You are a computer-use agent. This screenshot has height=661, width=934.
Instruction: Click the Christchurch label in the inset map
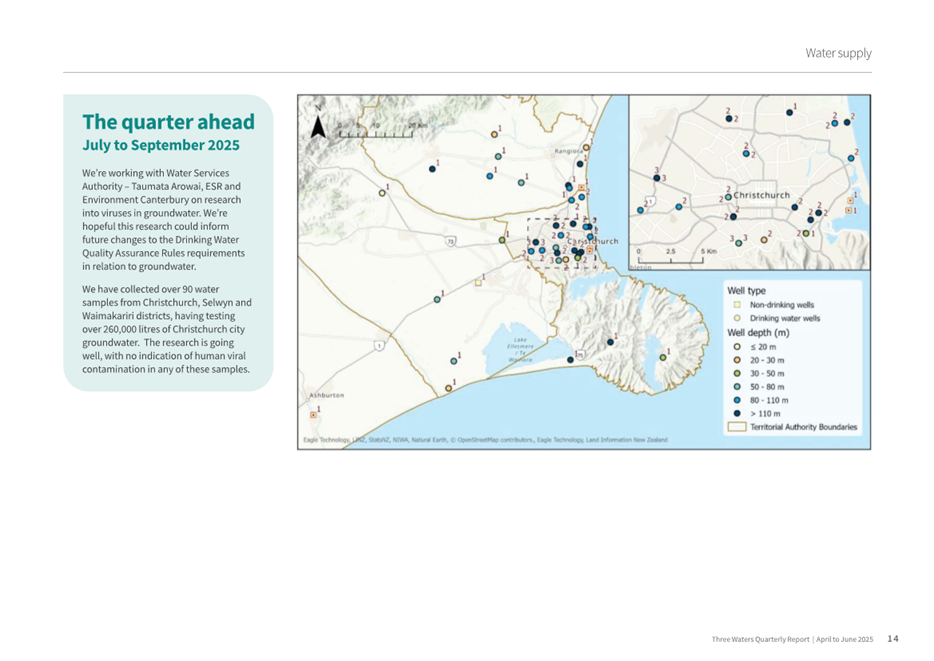tap(761, 195)
